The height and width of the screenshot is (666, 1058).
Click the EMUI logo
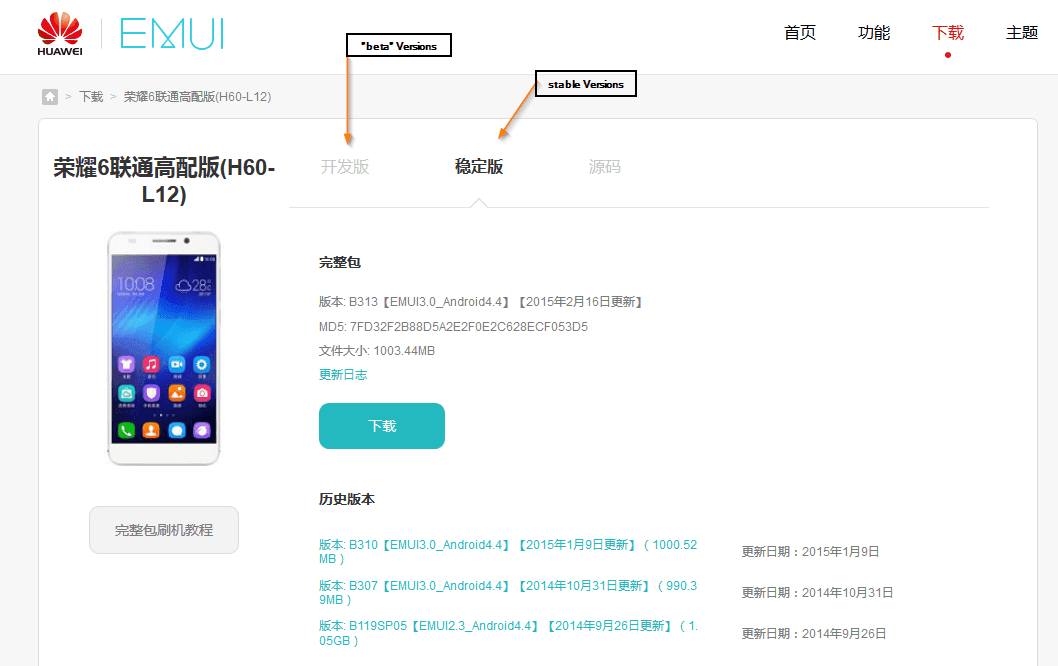(x=172, y=34)
